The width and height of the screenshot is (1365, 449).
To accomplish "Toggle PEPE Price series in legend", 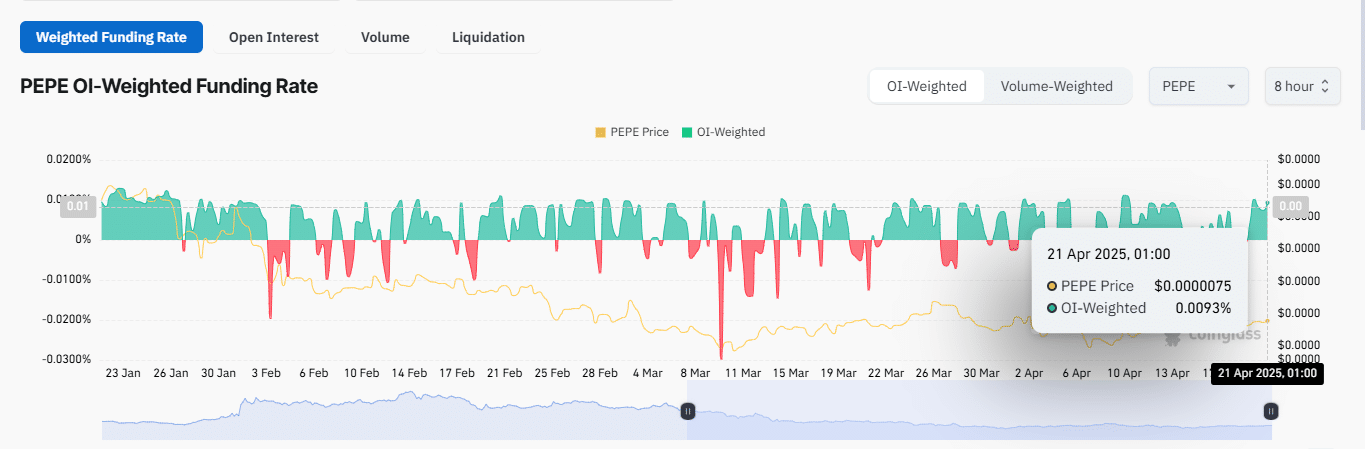I will 632,132.
